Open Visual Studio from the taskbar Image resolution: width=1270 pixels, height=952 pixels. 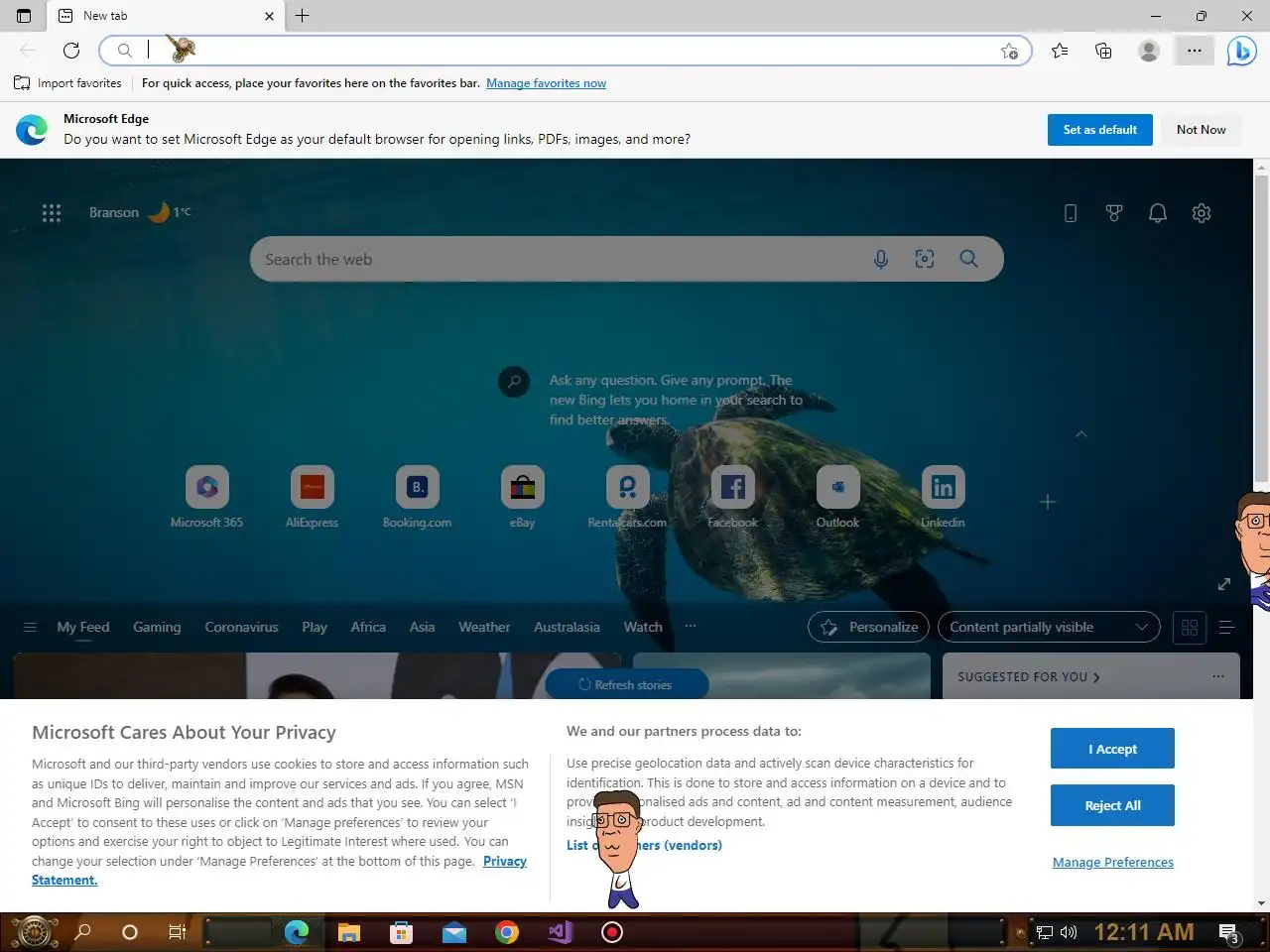coord(560,932)
